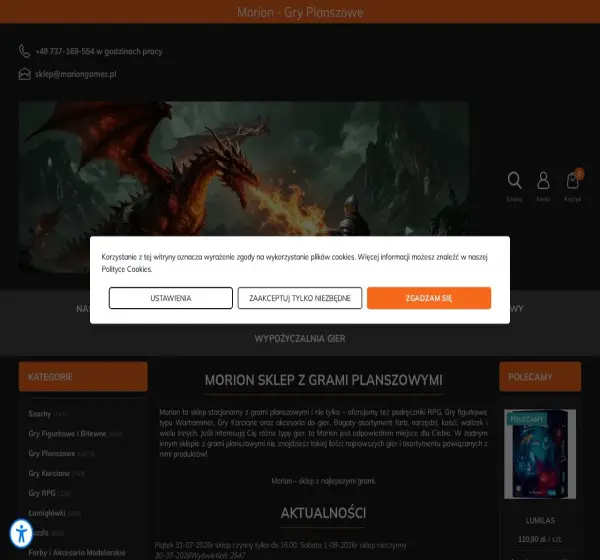600x560 pixels.
Task: Click the phone number +48 737-169-554
Action: [x=65, y=51]
